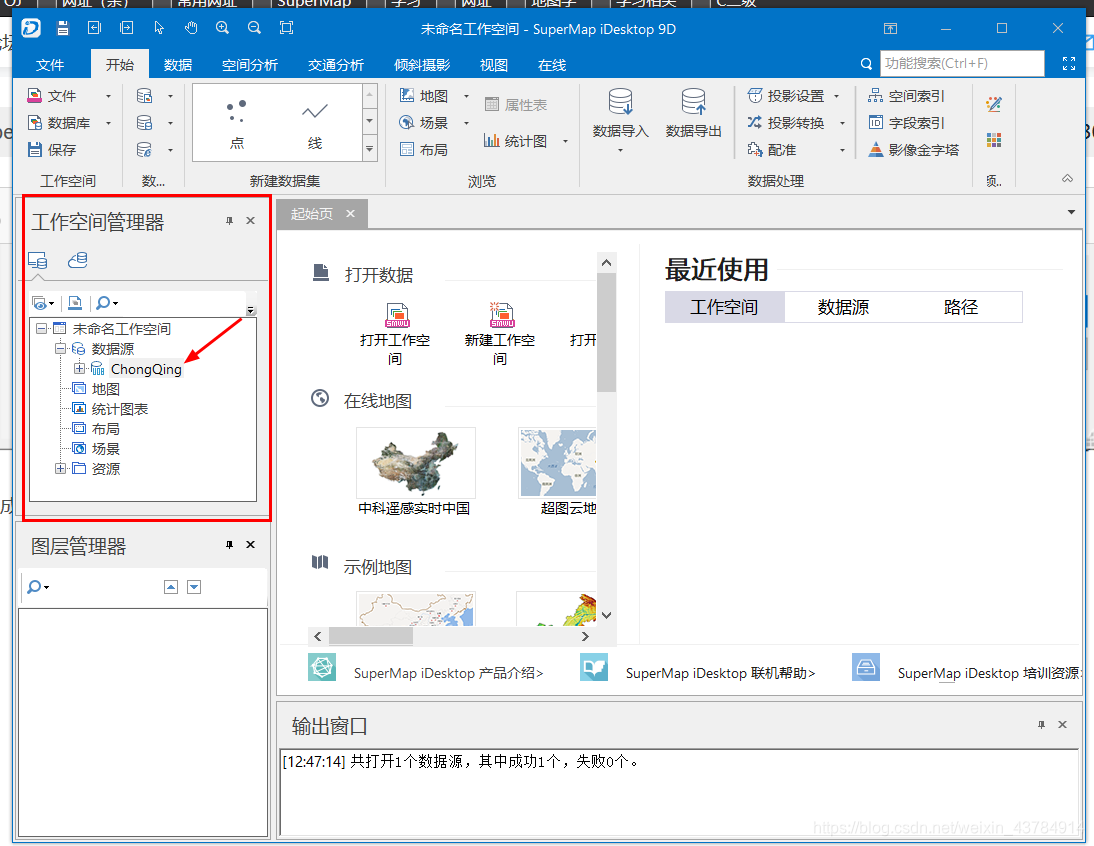The image size is (1094, 846).
Task: Switch to the 倾斜摄影 ribbon tab
Action: [422, 65]
